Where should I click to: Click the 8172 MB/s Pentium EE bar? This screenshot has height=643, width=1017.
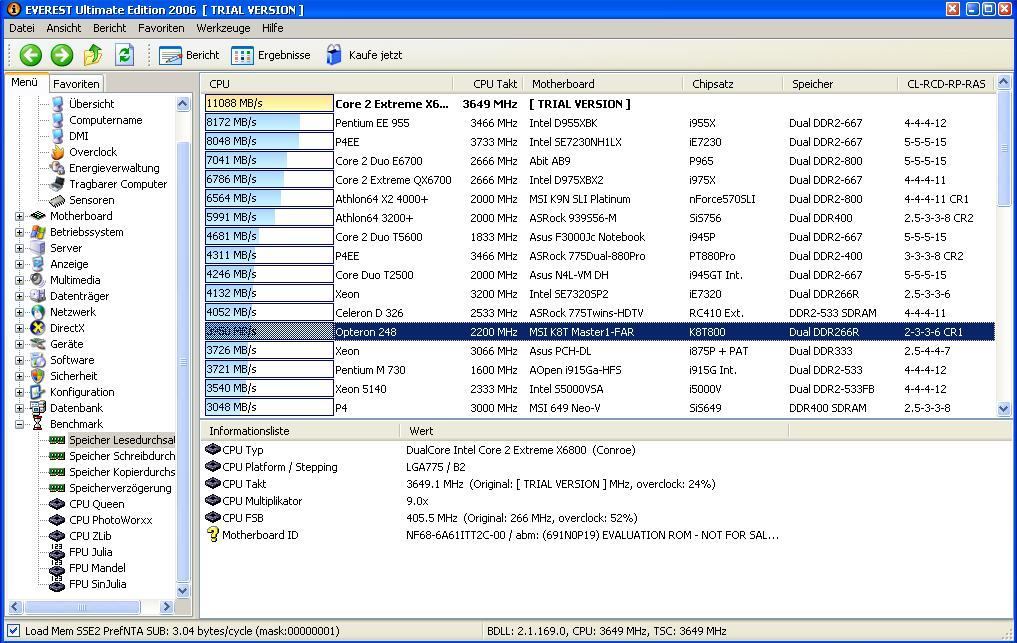click(x=269, y=122)
